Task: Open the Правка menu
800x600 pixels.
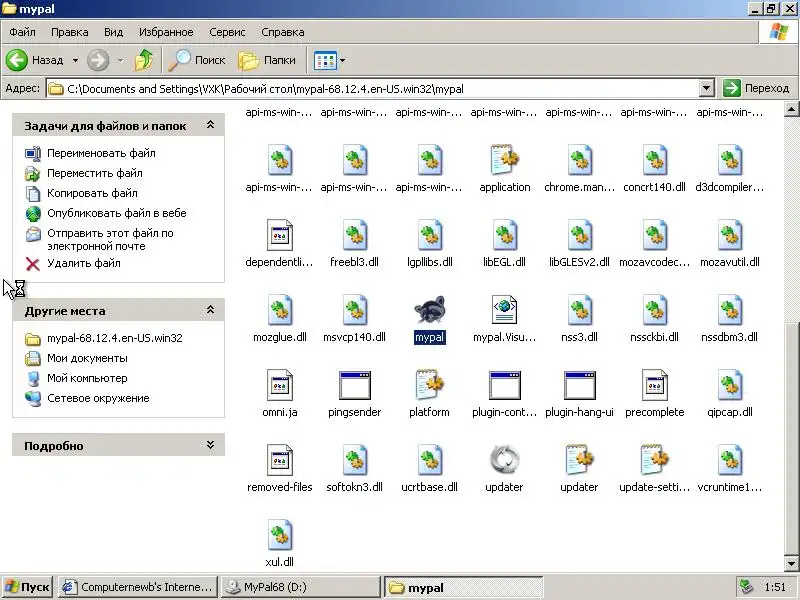Action: (69, 32)
